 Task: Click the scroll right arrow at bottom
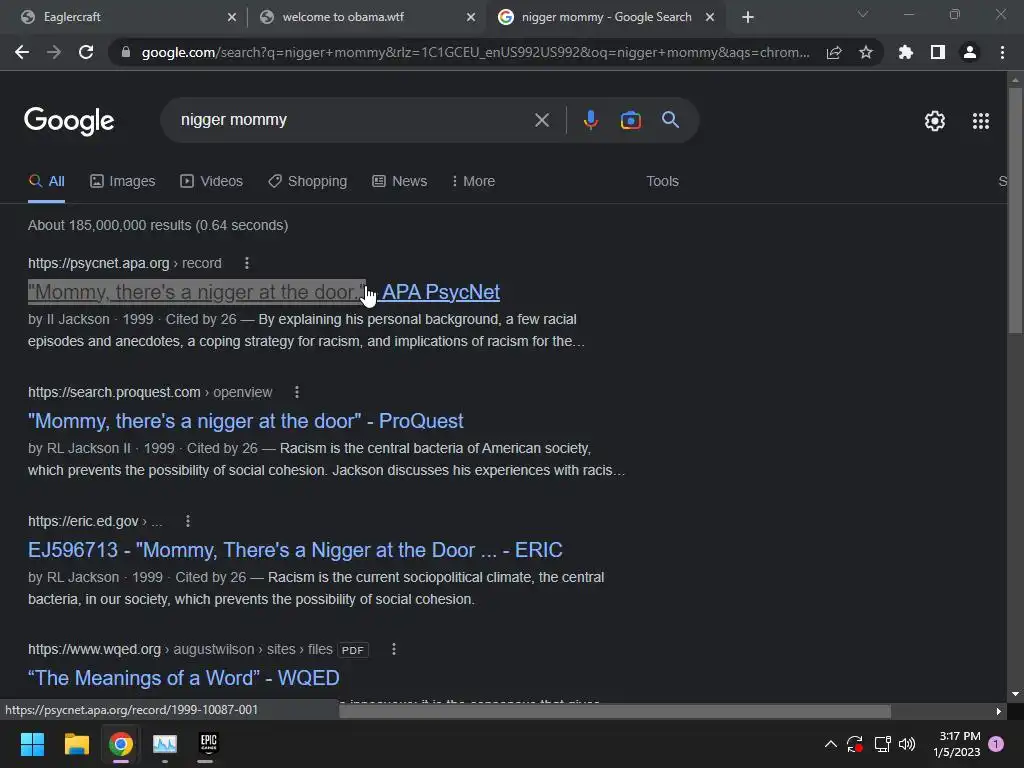999,711
